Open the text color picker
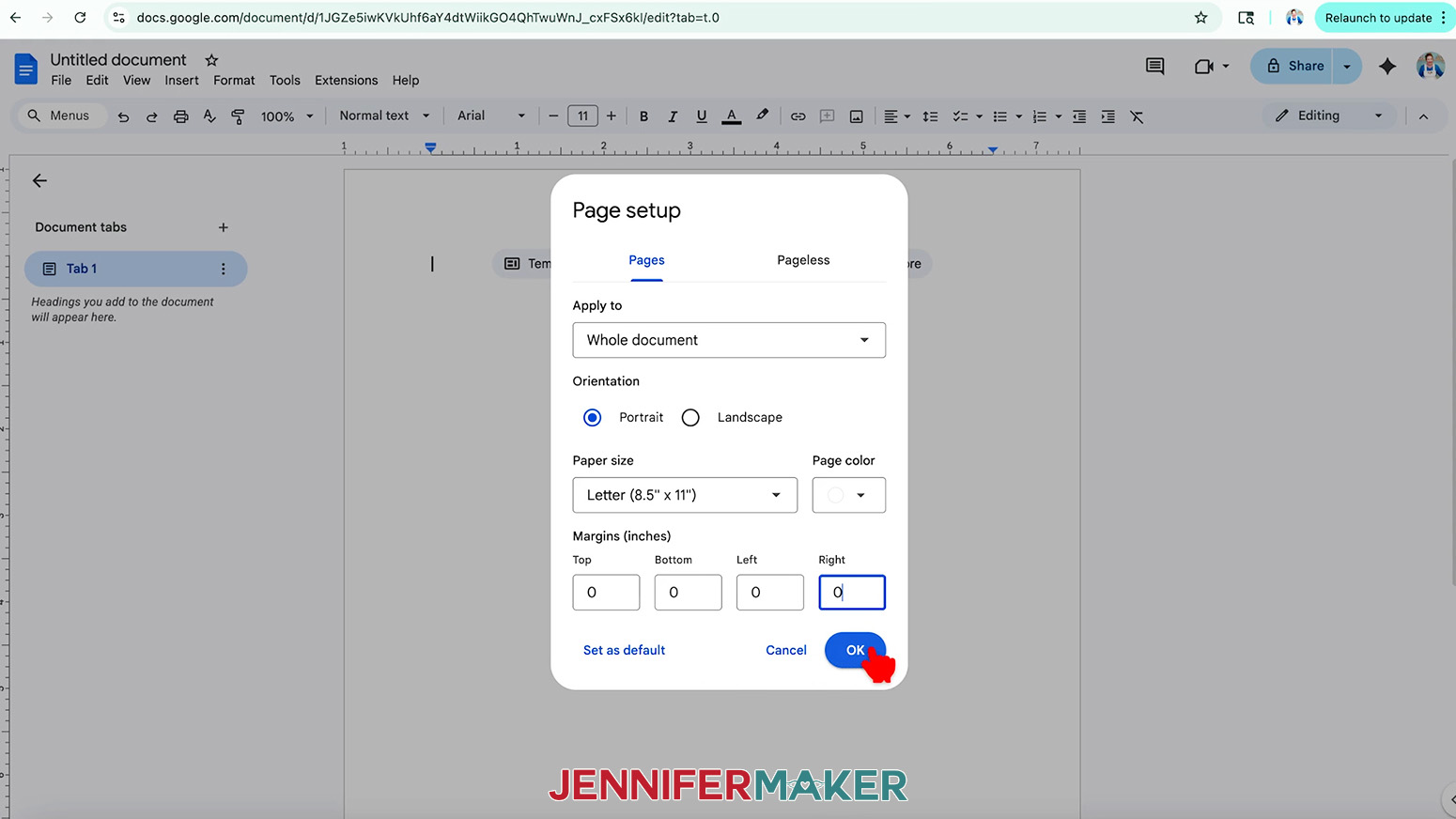Image resolution: width=1456 pixels, height=819 pixels. pyautogui.click(x=731, y=116)
